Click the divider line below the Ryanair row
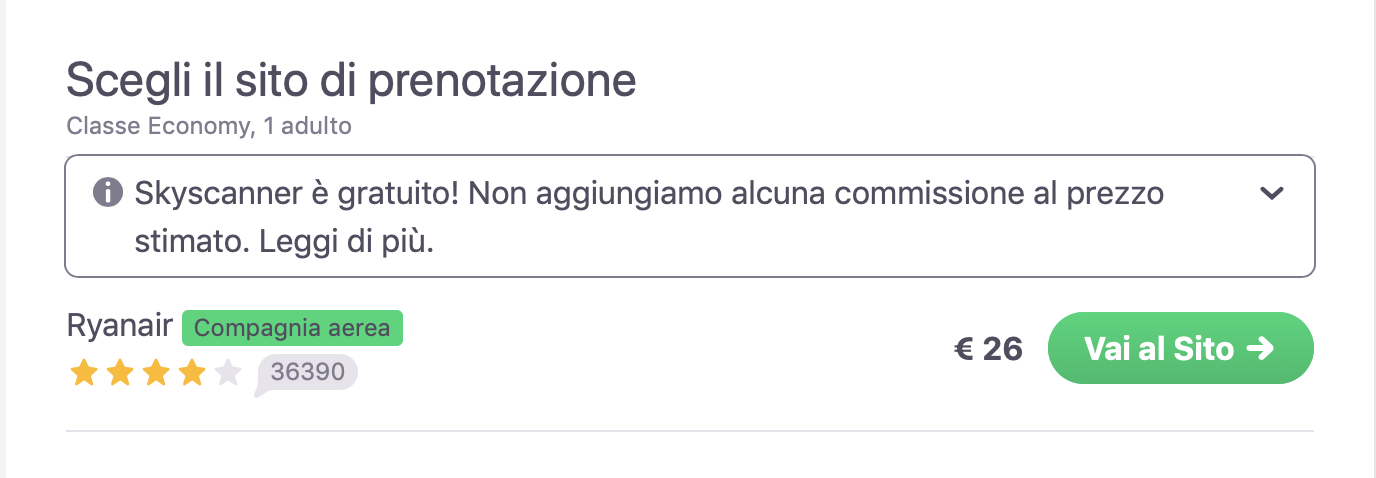 [x=689, y=431]
